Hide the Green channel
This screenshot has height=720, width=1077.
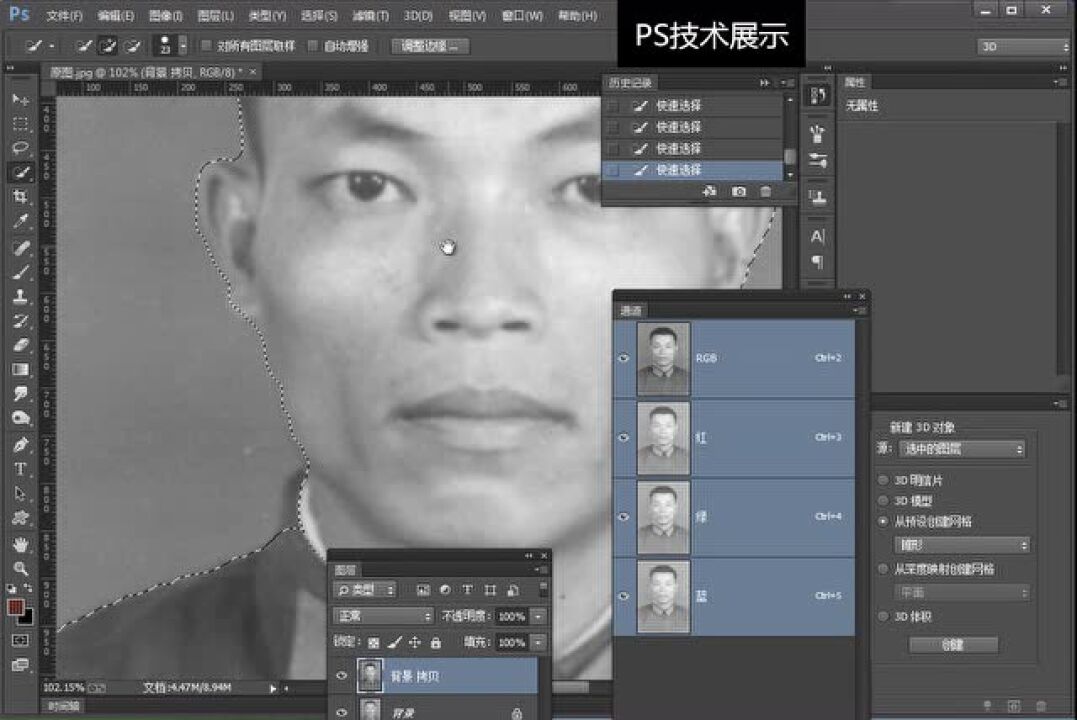[624, 517]
